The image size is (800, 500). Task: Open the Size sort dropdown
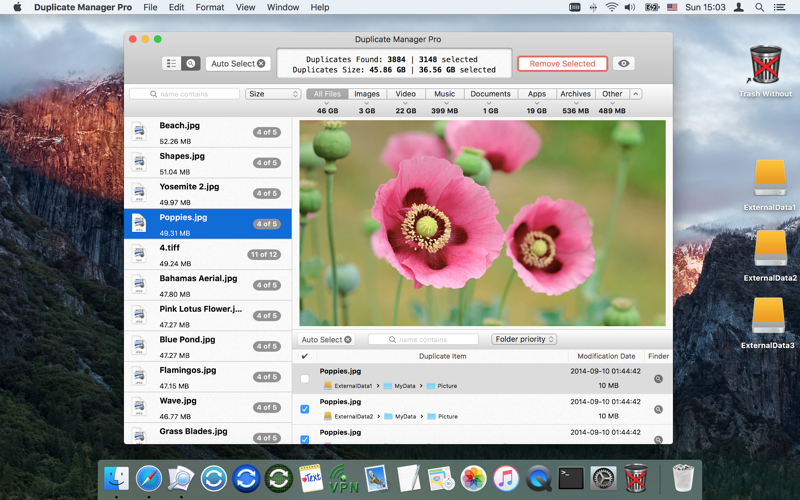[x=273, y=94]
